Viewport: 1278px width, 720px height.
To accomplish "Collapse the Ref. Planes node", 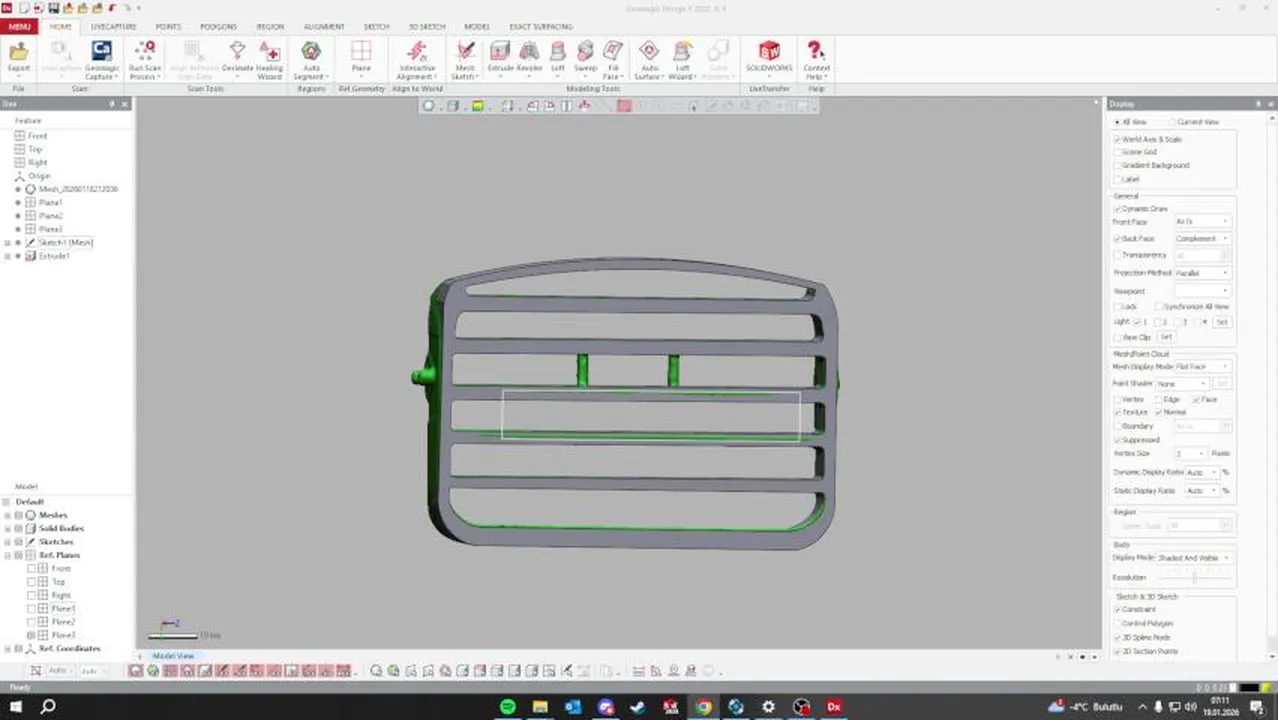I will pyautogui.click(x=7, y=555).
